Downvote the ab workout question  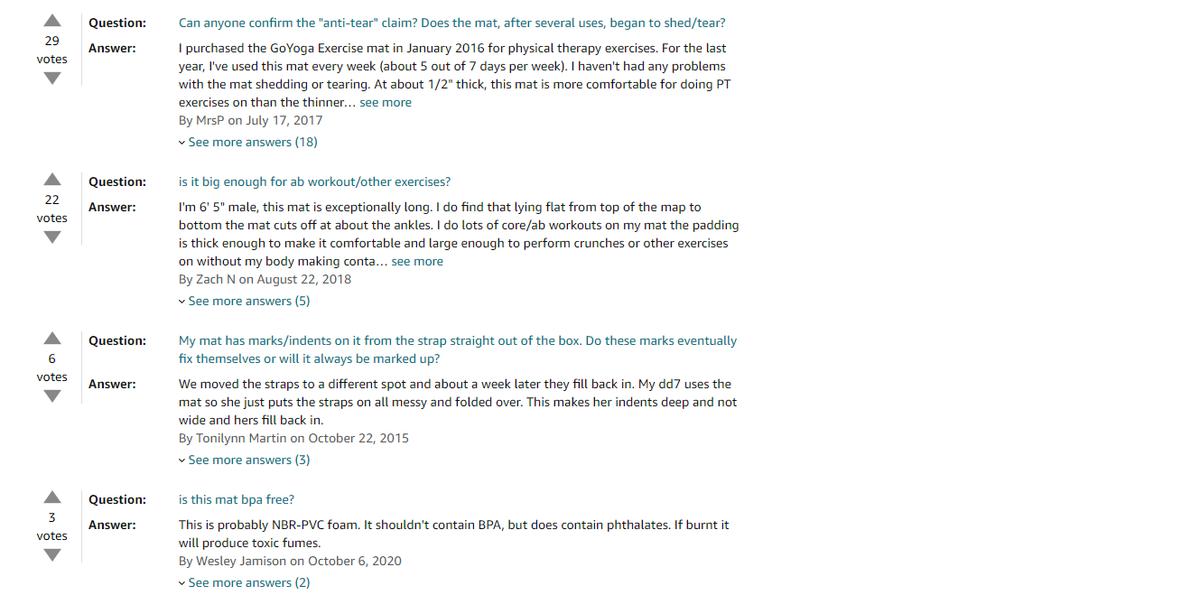(x=52, y=237)
